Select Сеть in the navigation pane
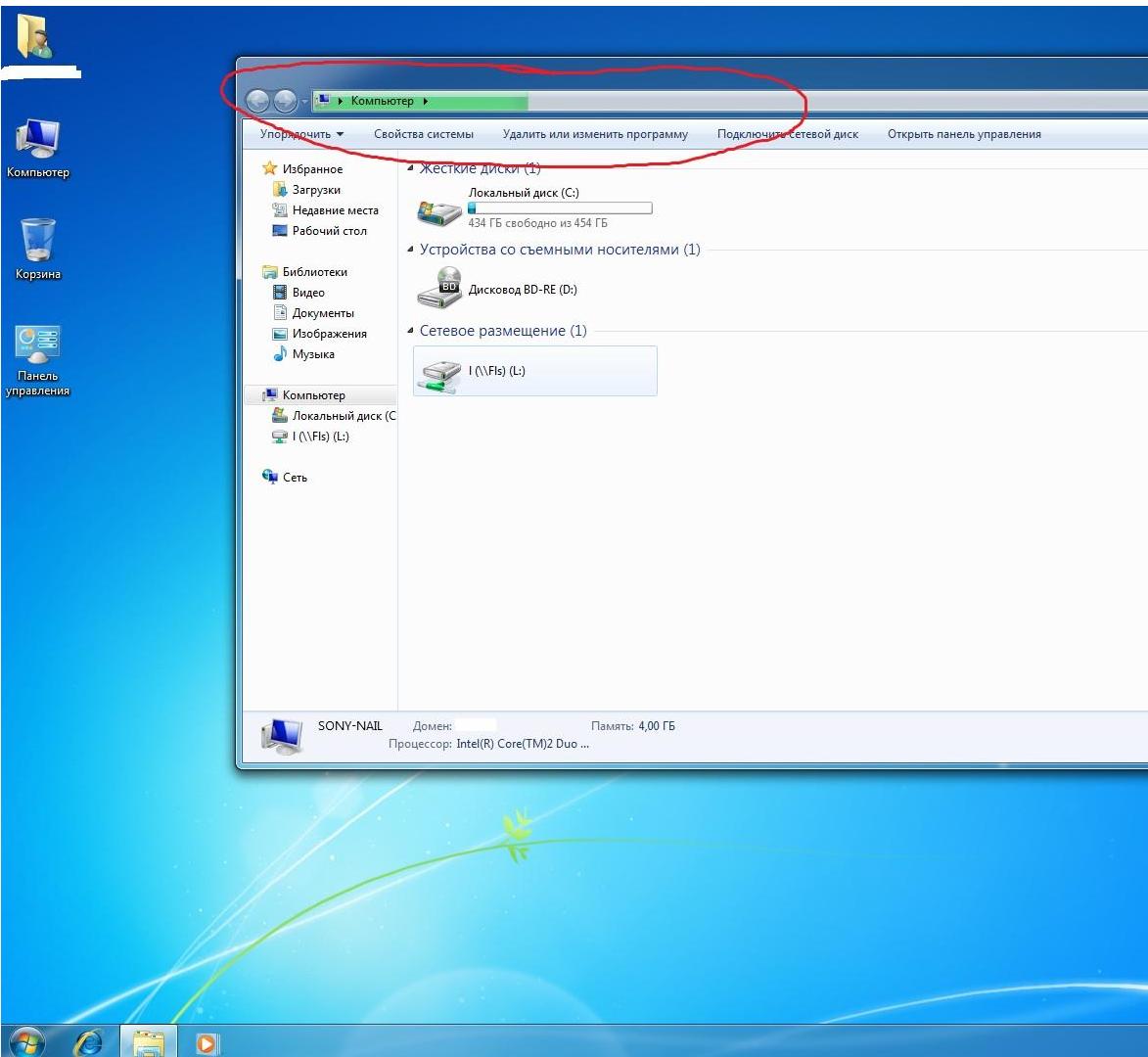 295,478
